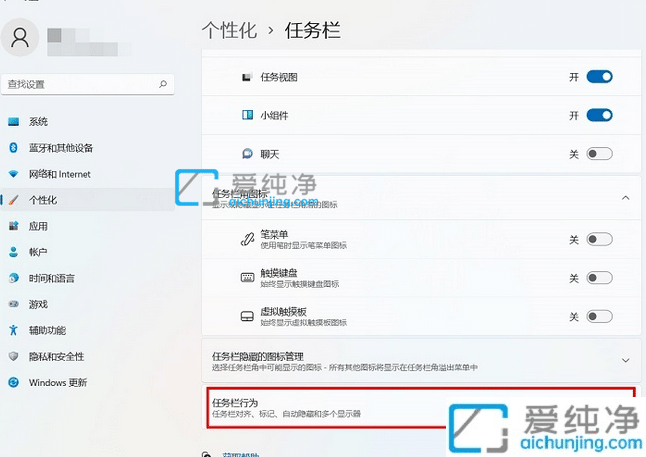Click the Bluetooth icon in sidebar
This screenshot has width=646, height=457.
[x=13, y=148]
